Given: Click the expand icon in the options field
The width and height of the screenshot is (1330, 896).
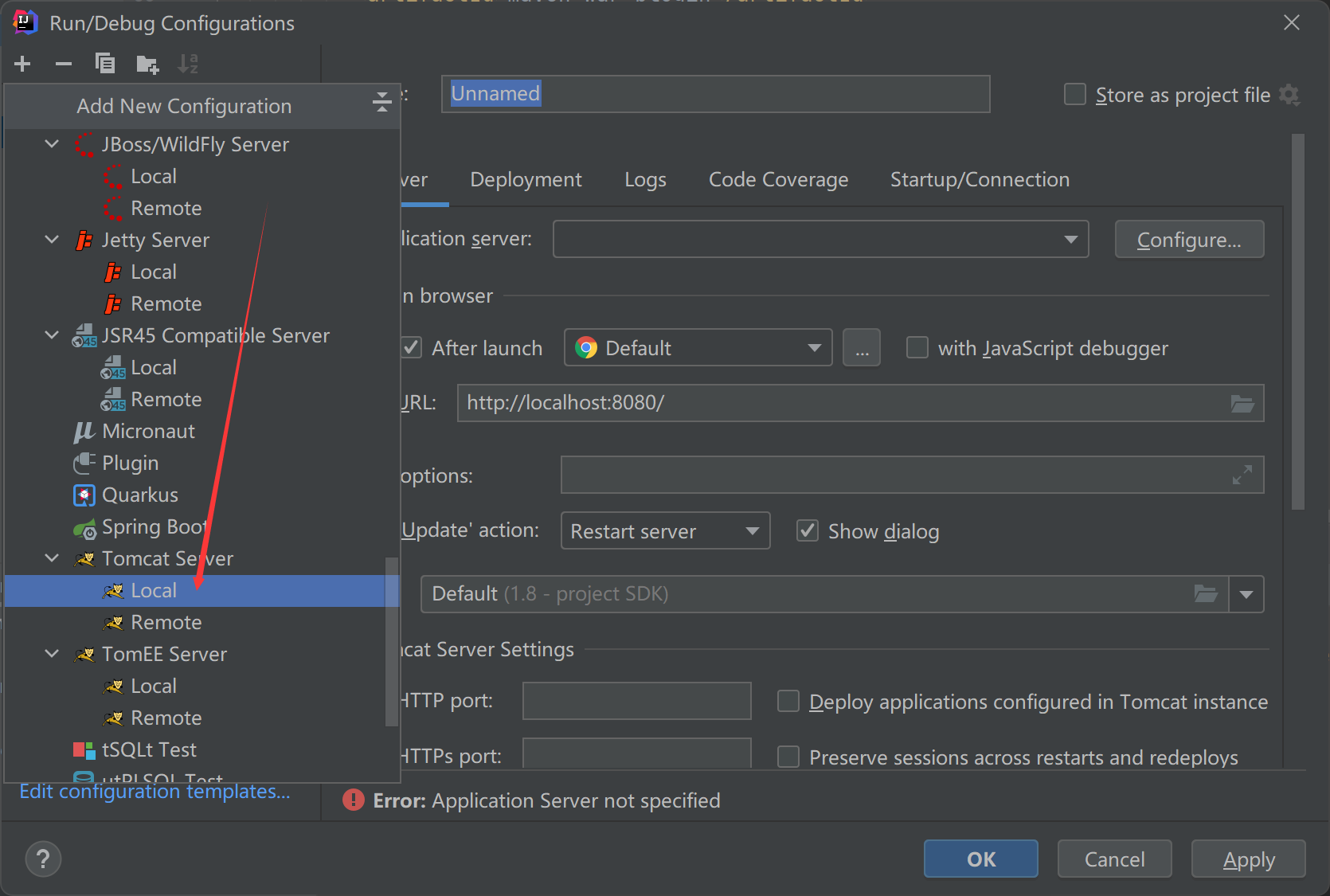Looking at the screenshot, I should tap(1242, 475).
